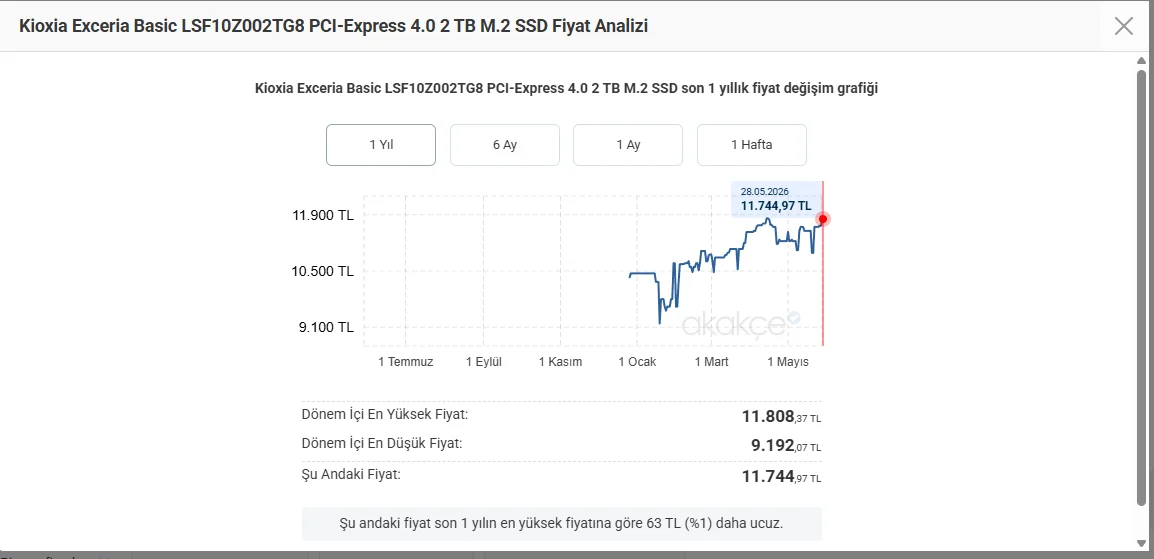Click the Şu Andaki Fiyat label
Image resolution: width=1154 pixels, height=559 pixels.
(351, 474)
